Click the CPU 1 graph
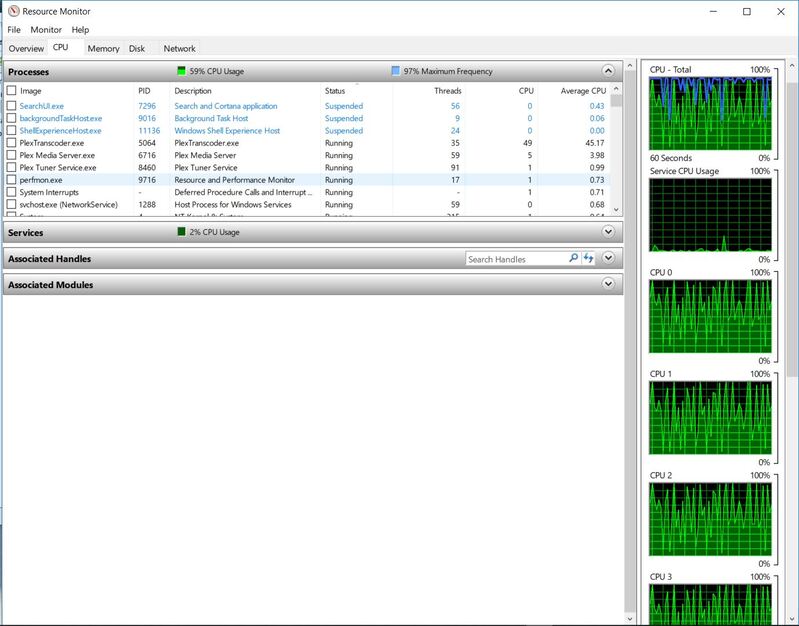 click(710, 418)
